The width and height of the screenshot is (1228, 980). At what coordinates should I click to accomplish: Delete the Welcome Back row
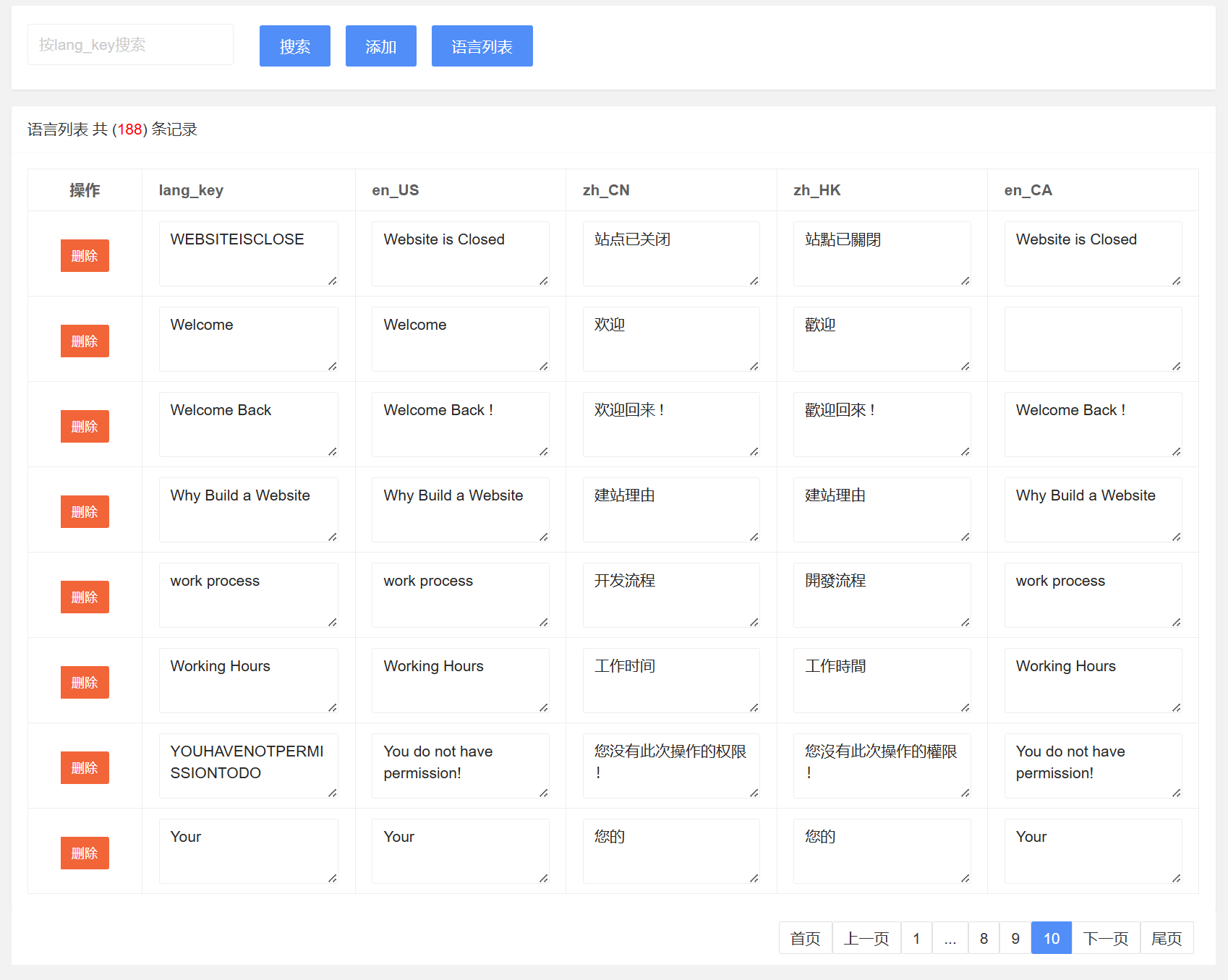click(85, 427)
